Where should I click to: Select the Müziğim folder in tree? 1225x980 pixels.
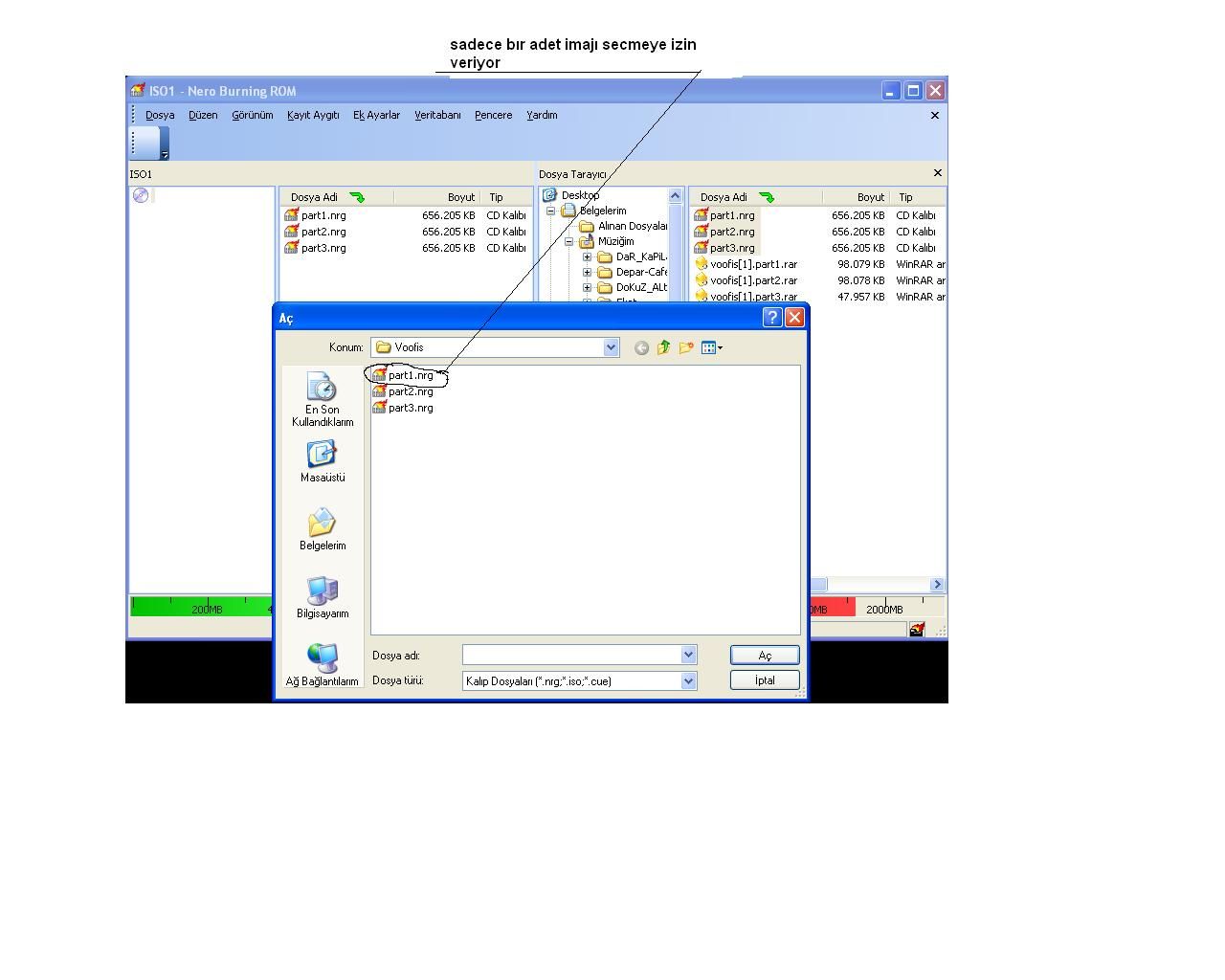[615, 241]
